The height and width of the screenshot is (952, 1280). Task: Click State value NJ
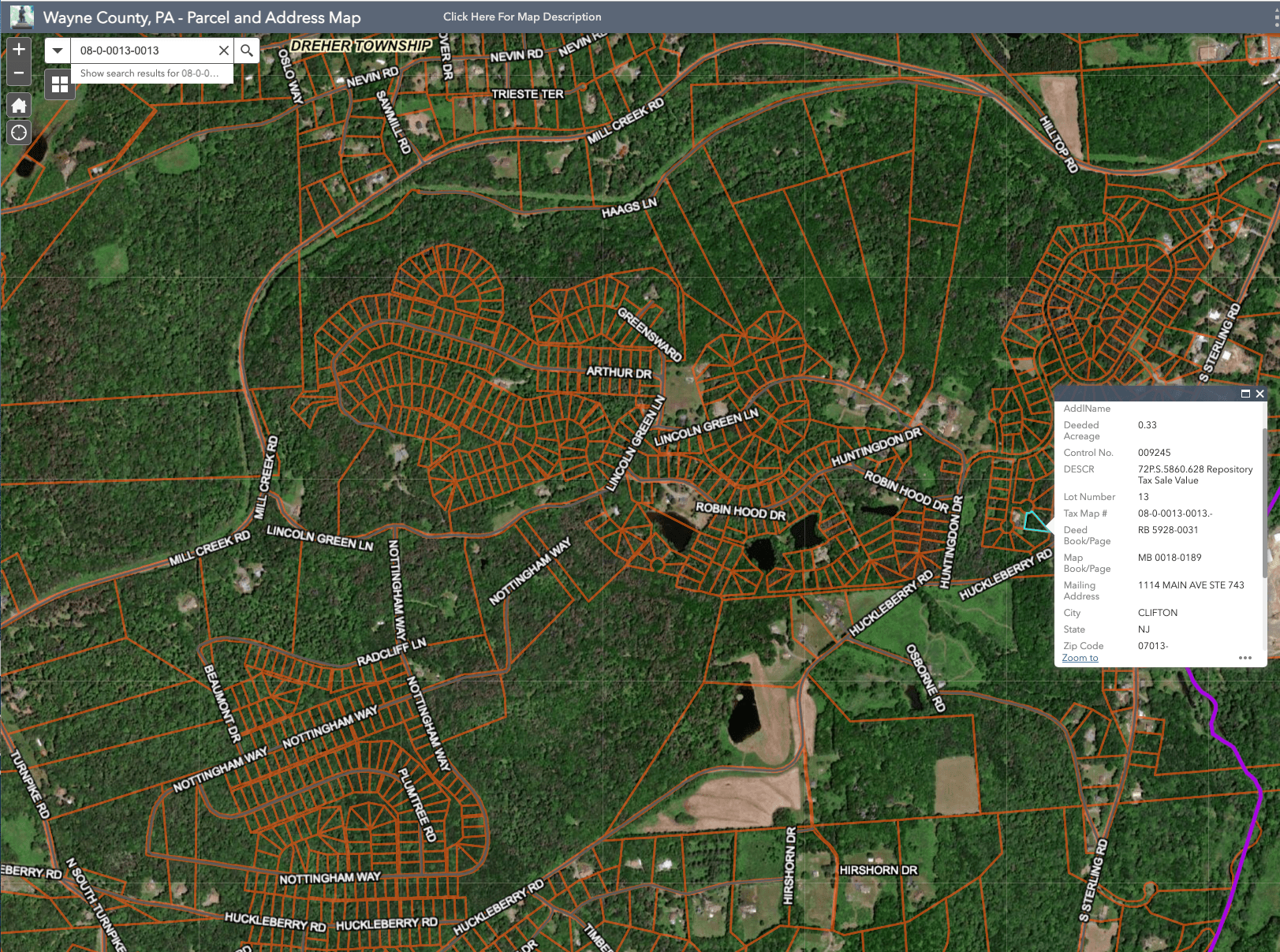1144,629
